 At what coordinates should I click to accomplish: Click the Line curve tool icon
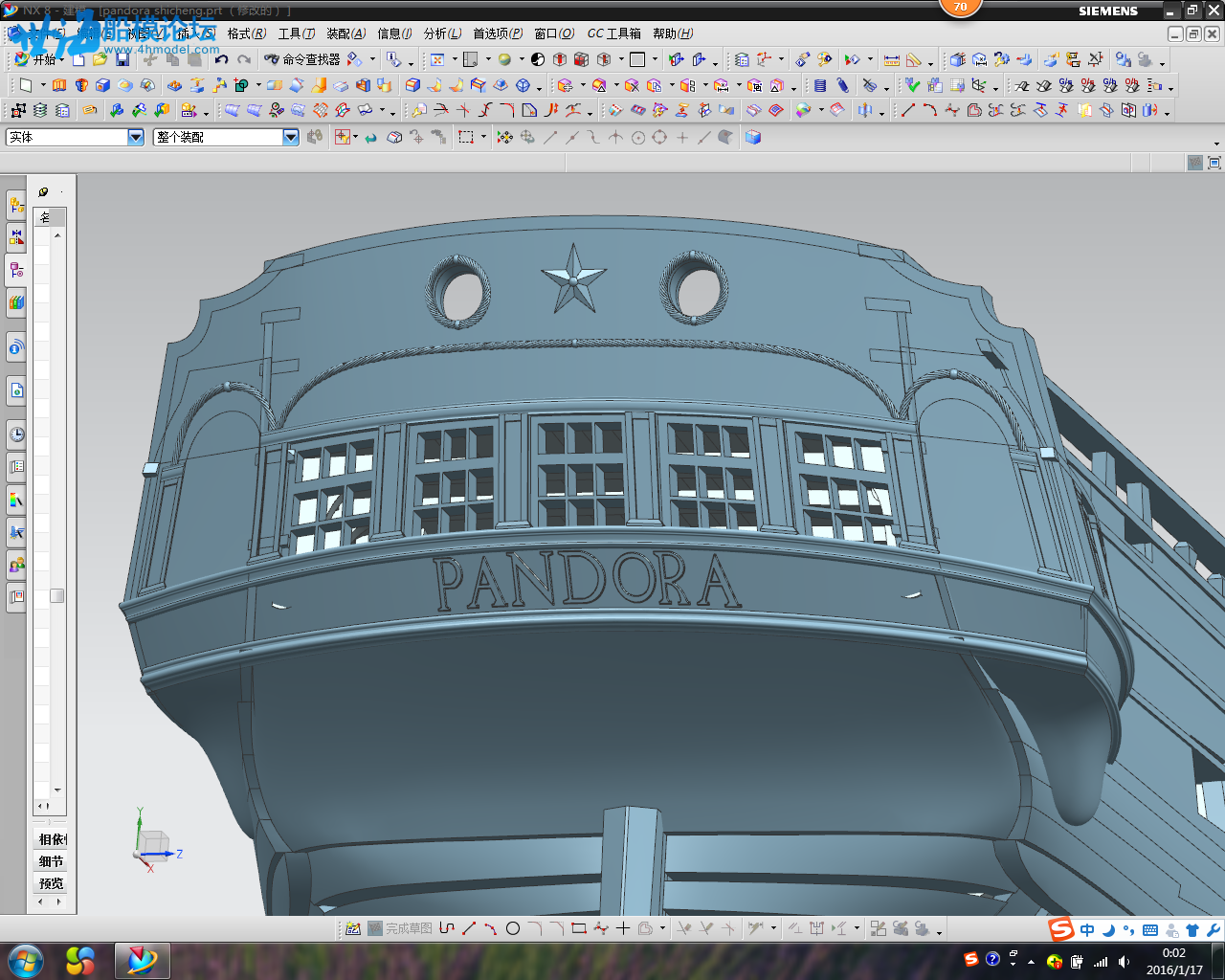coord(907,110)
